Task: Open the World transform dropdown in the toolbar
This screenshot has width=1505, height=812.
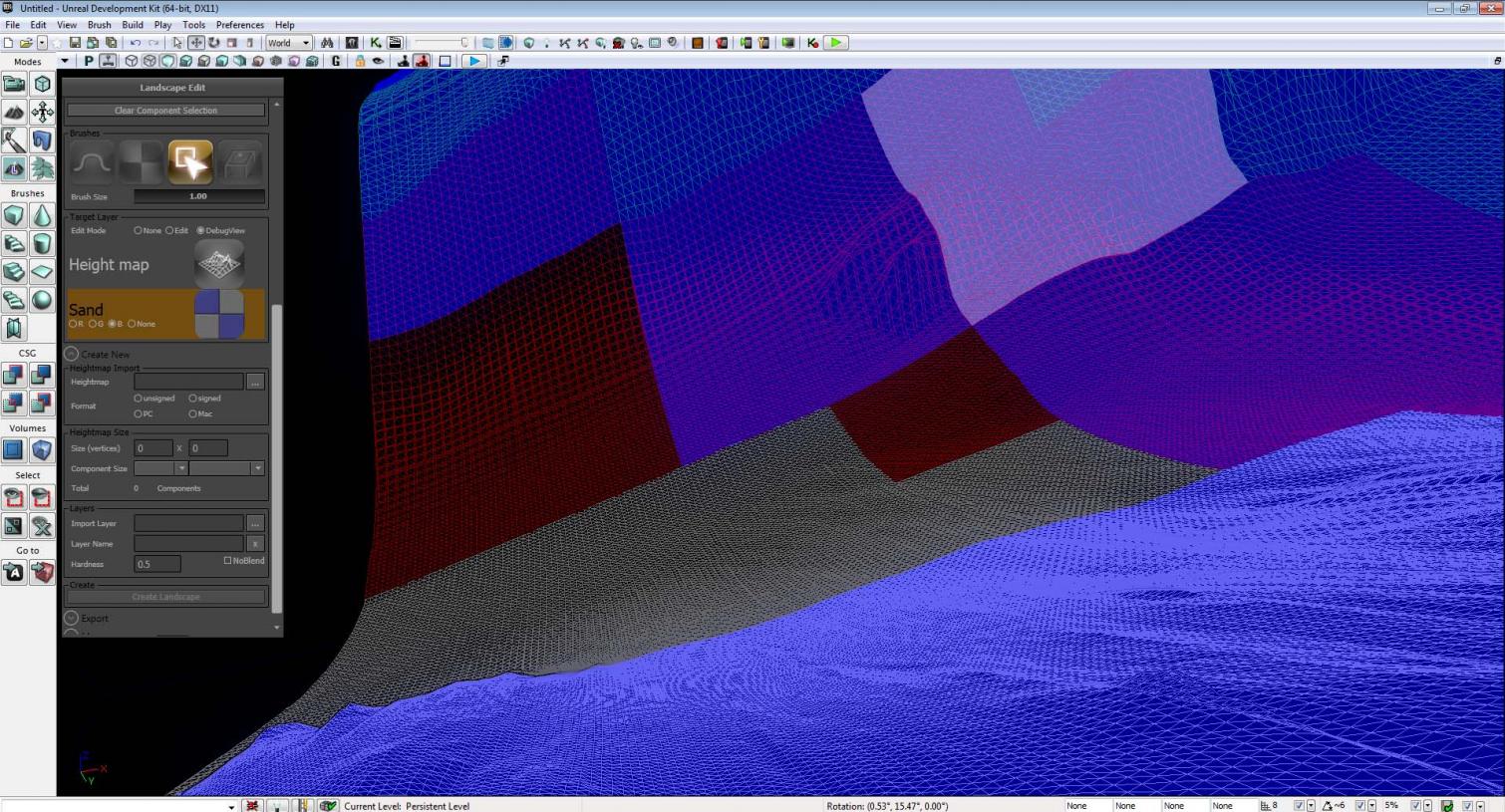Action: (289, 42)
